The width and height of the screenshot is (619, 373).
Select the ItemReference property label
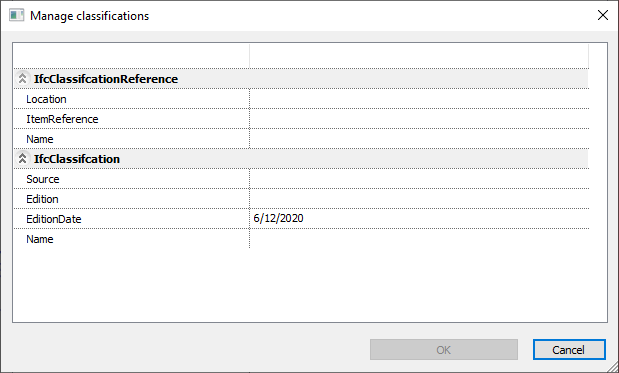[x=62, y=119]
